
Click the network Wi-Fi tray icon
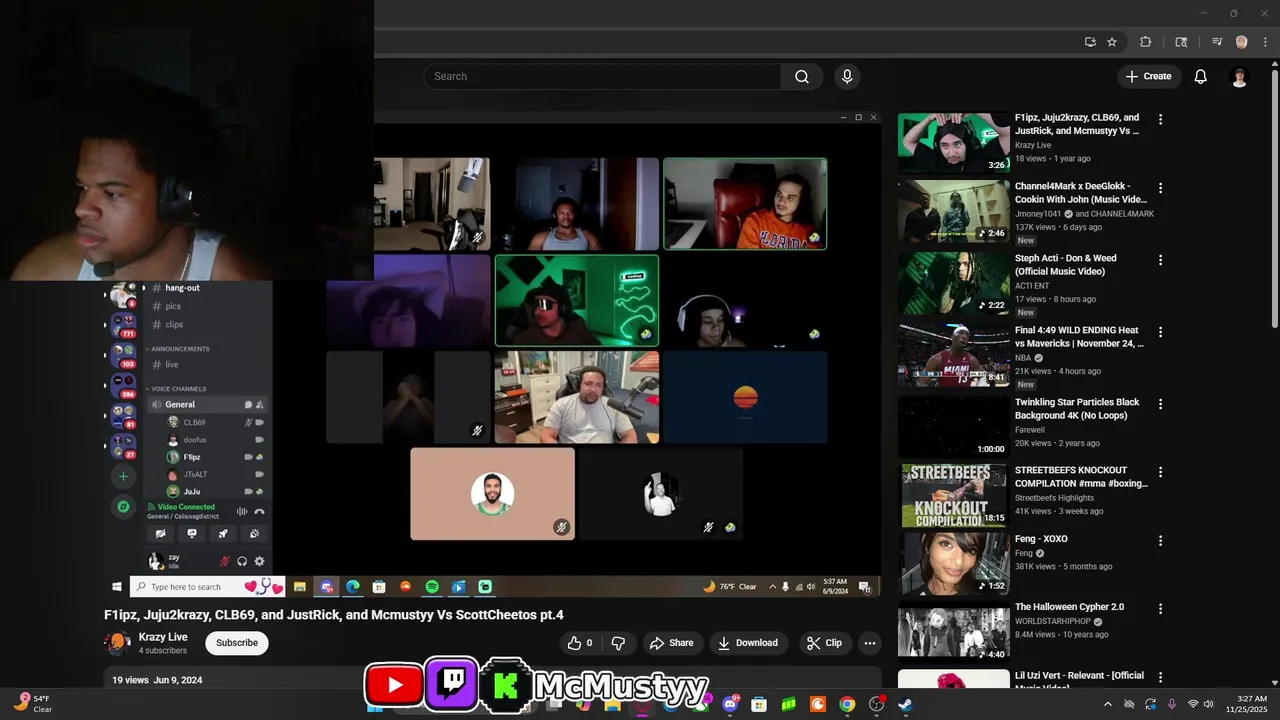[1193, 704]
